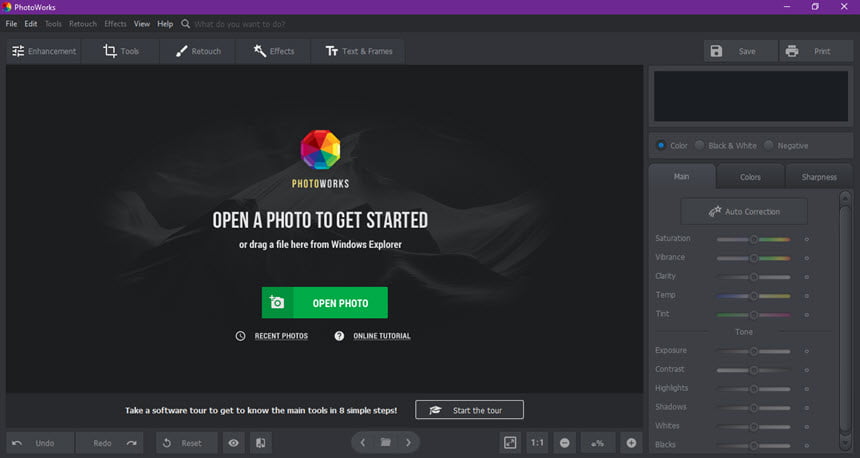Open the Text & Frames tab
860x458 pixels.
pos(358,51)
